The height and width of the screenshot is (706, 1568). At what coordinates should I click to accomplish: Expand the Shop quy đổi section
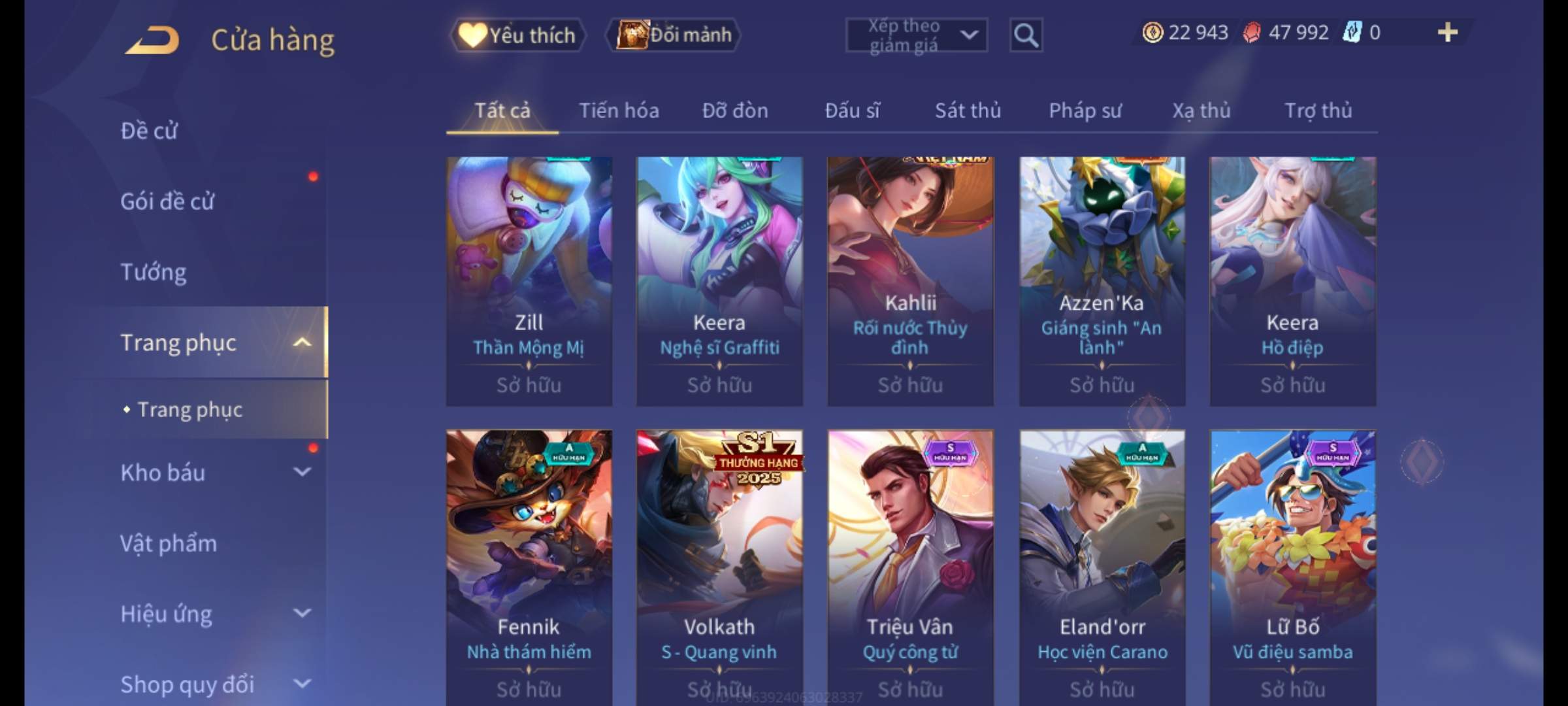click(x=302, y=684)
